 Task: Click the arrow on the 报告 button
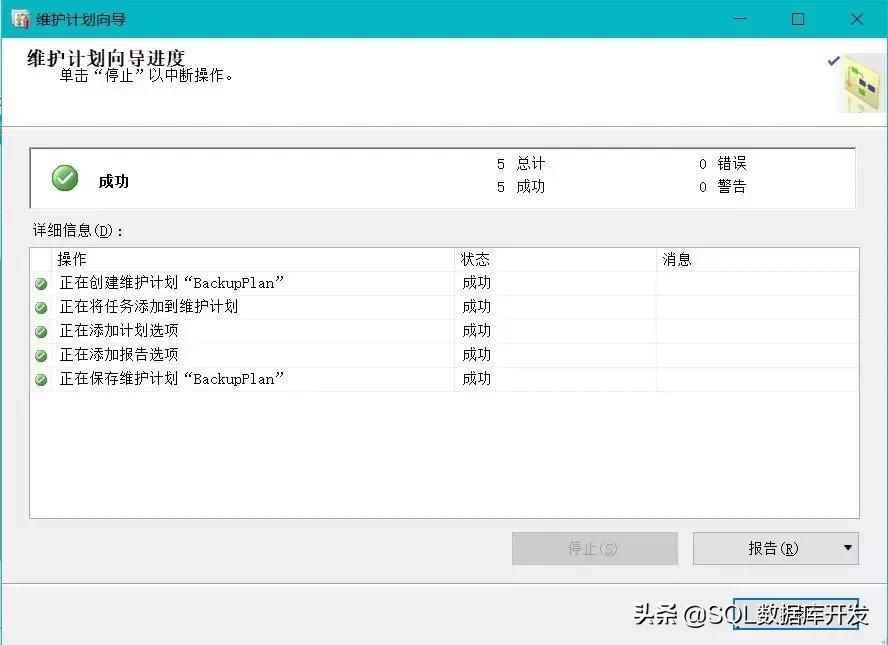(x=847, y=548)
